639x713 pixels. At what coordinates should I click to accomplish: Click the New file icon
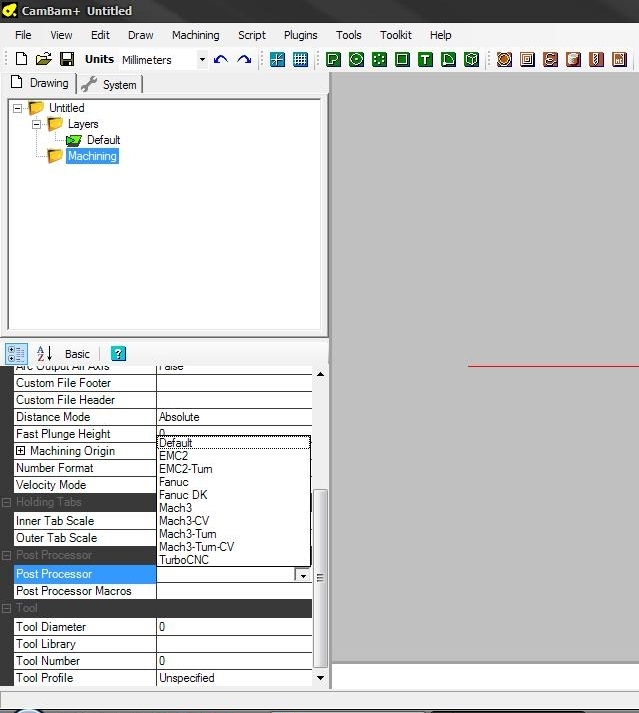click(21, 59)
